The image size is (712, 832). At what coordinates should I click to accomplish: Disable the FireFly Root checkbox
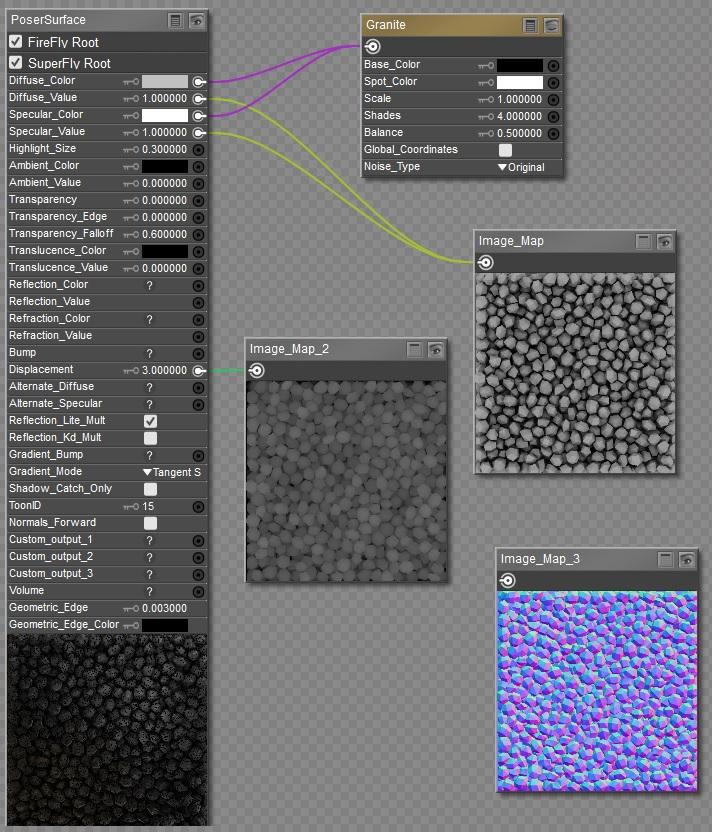coord(16,41)
